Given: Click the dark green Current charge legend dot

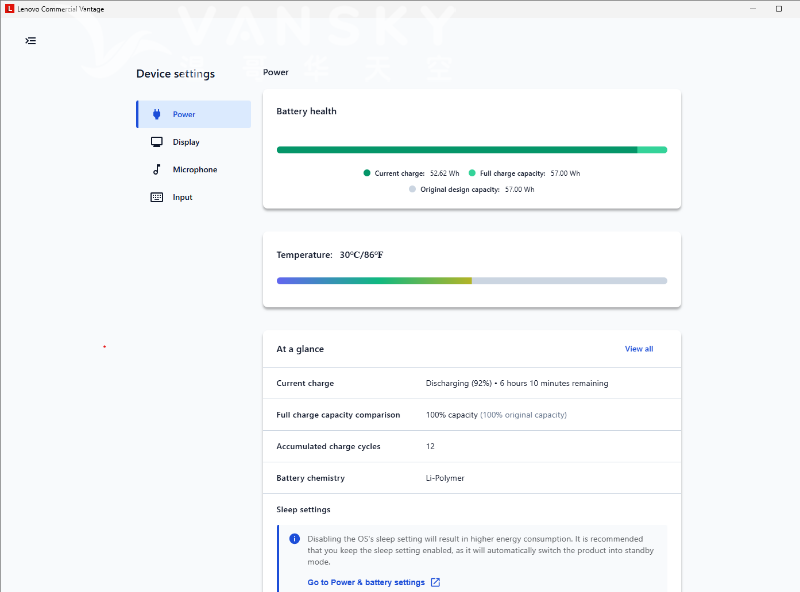Looking at the screenshot, I should point(367,173).
